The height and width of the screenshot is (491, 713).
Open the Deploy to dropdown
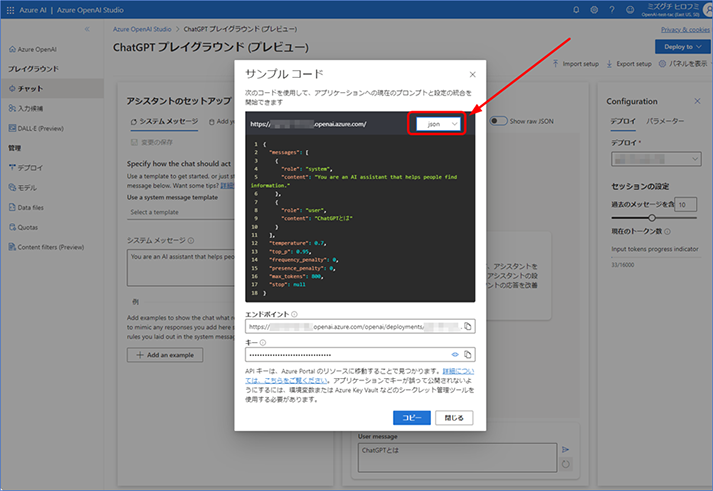[x=683, y=47]
